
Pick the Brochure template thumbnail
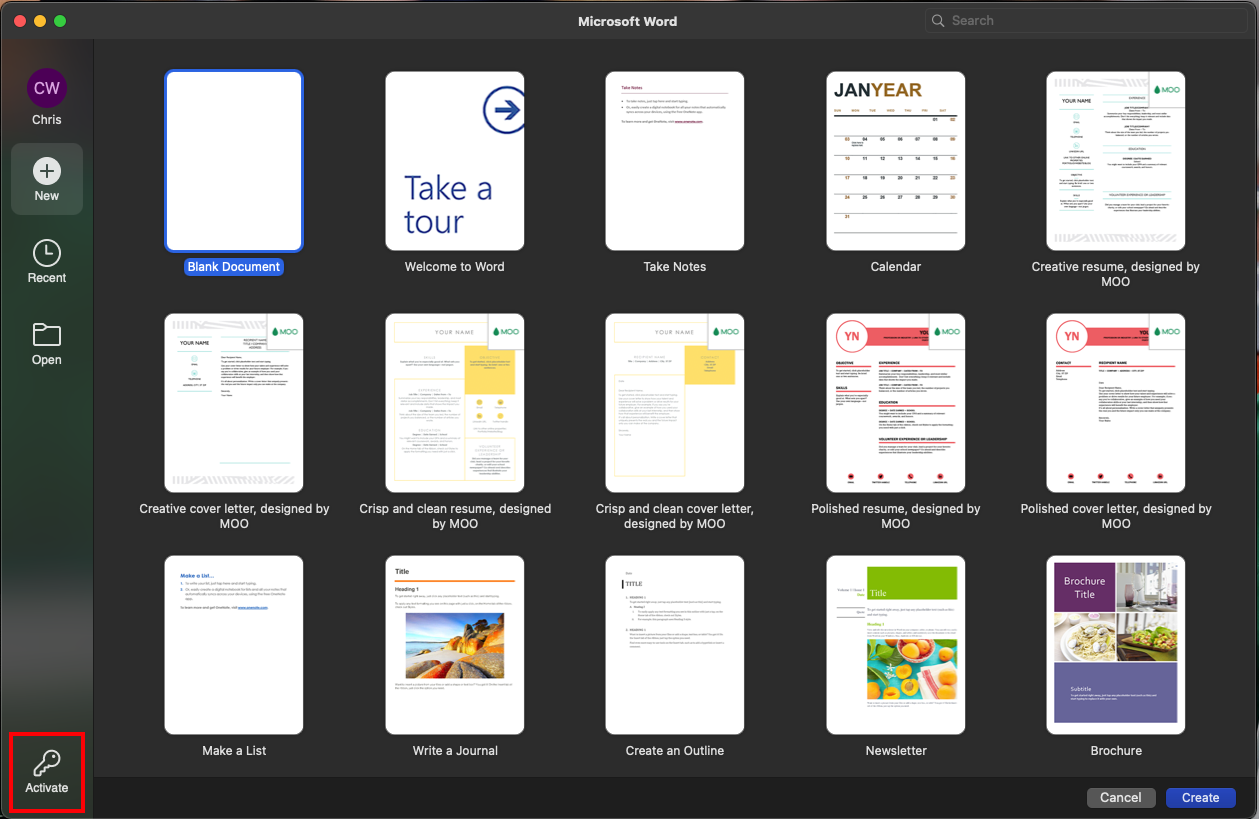tap(1115, 645)
